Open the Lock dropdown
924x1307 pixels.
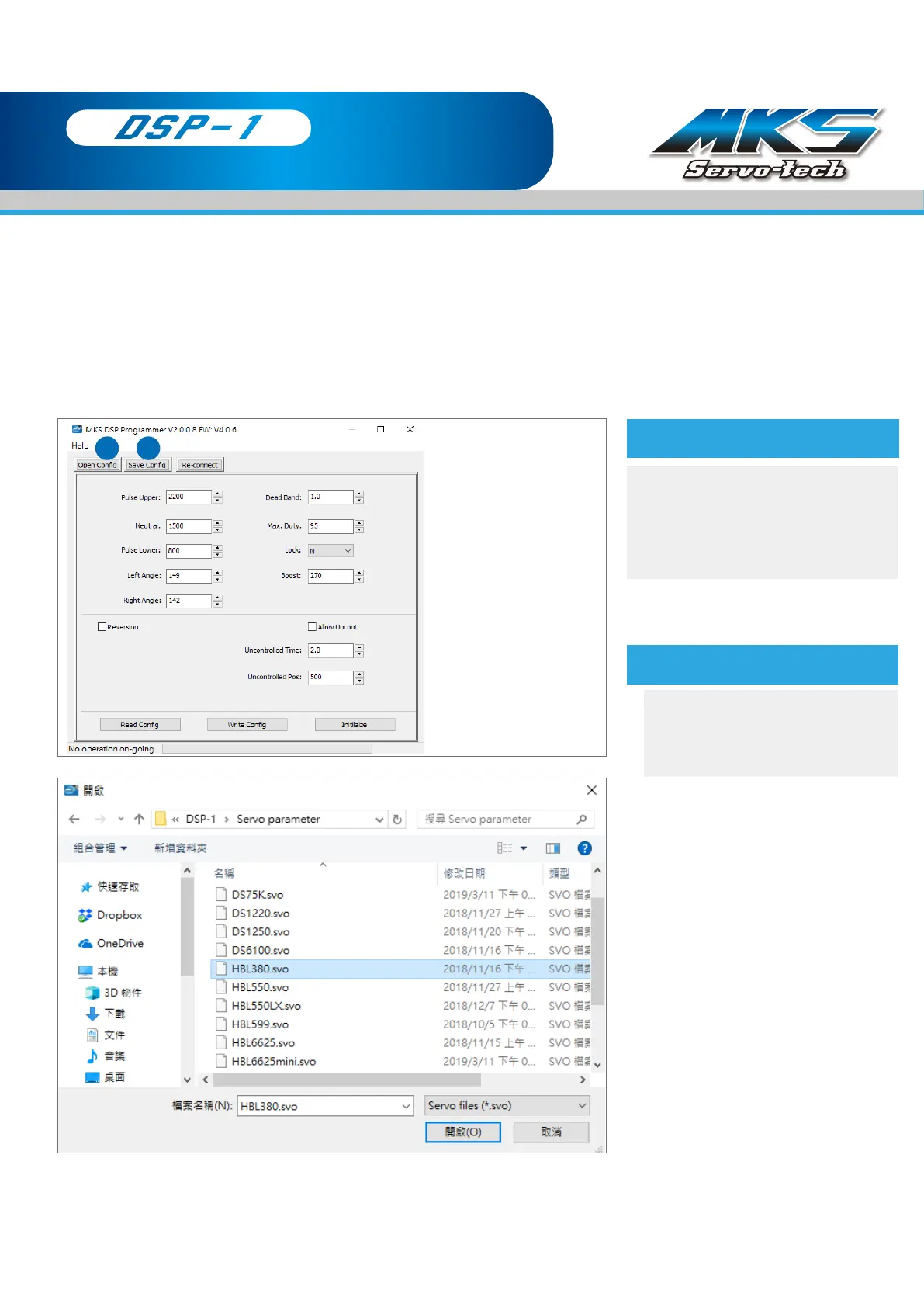point(331,551)
